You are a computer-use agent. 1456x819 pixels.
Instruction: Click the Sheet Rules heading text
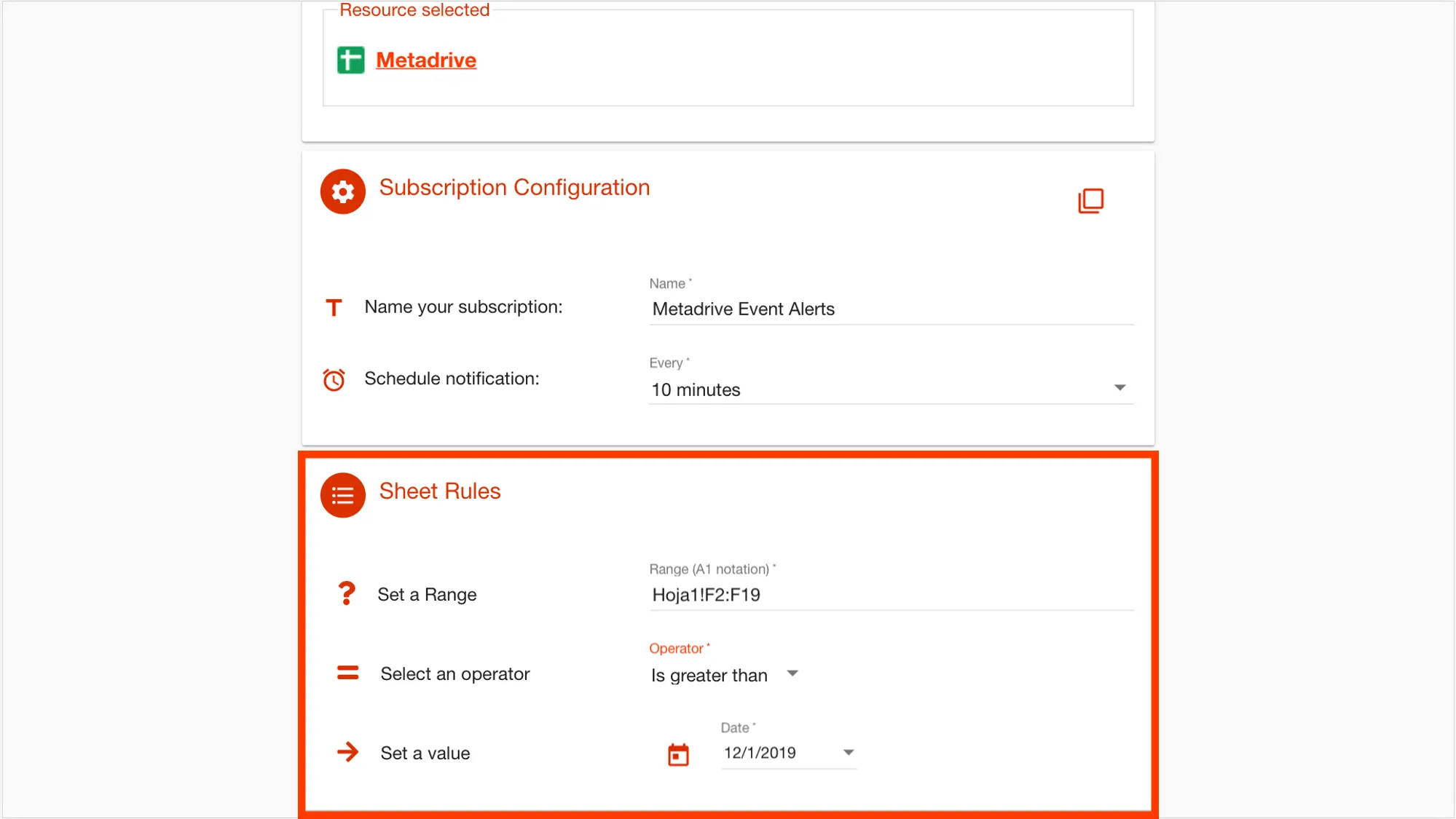click(440, 491)
